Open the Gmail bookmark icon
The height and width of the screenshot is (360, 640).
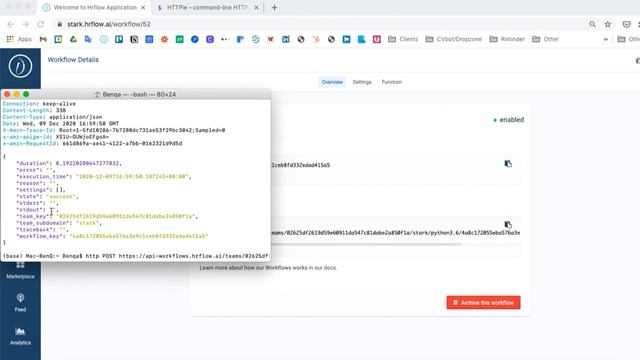point(43,39)
